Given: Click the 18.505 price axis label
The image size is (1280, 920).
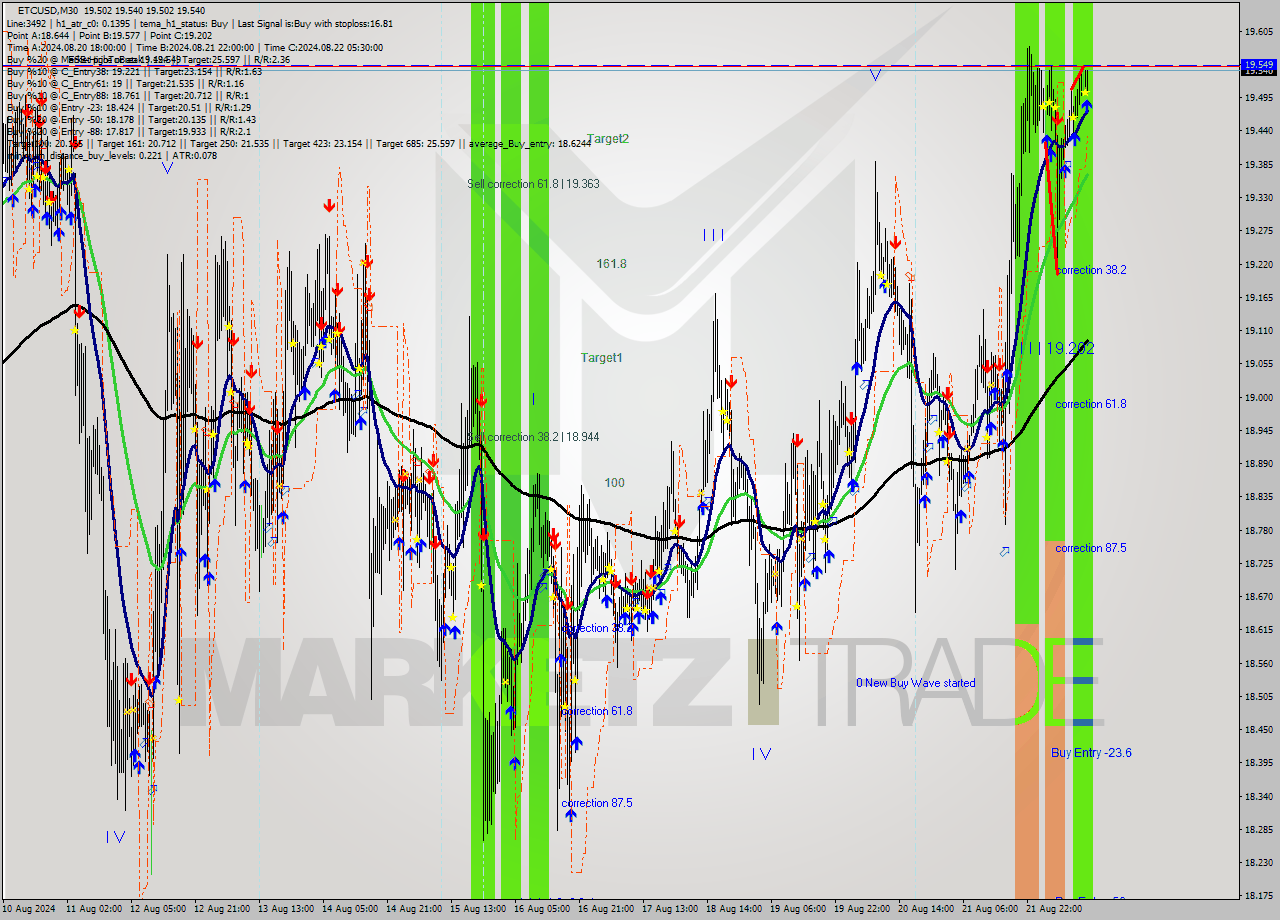Looking at the screenshot, I should pyautogui.click(x=1258, y=696).
